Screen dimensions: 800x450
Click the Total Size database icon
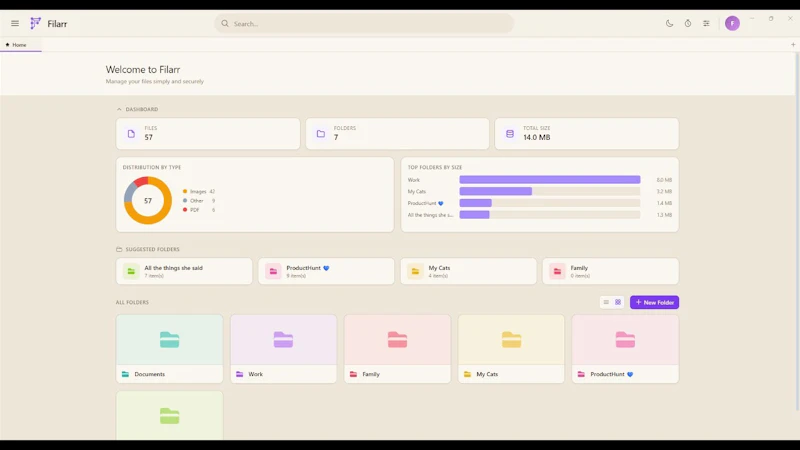(x=510, y=134)
